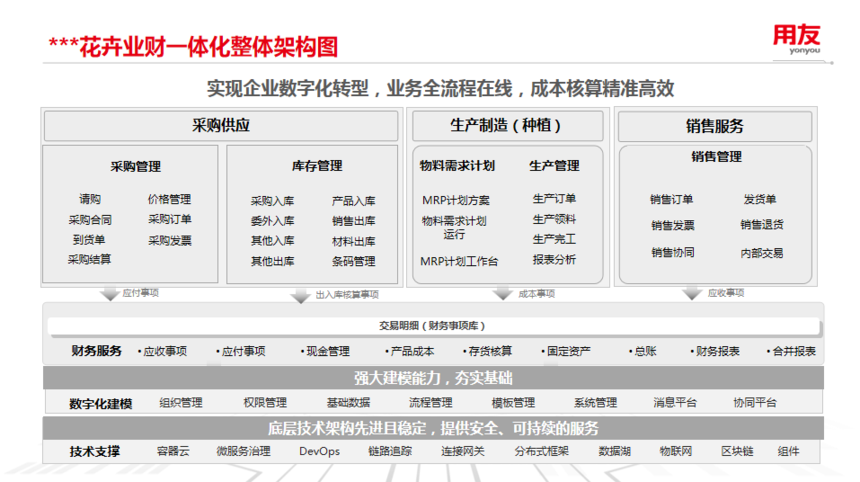The width and height of the screenshot is (860, 482).
Task: Click the 库存管理 heading
Action: (317, 166)
